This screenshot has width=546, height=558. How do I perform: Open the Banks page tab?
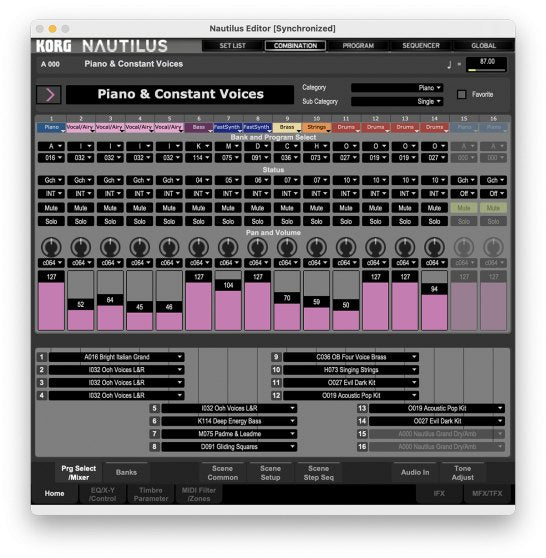[126, 473]
